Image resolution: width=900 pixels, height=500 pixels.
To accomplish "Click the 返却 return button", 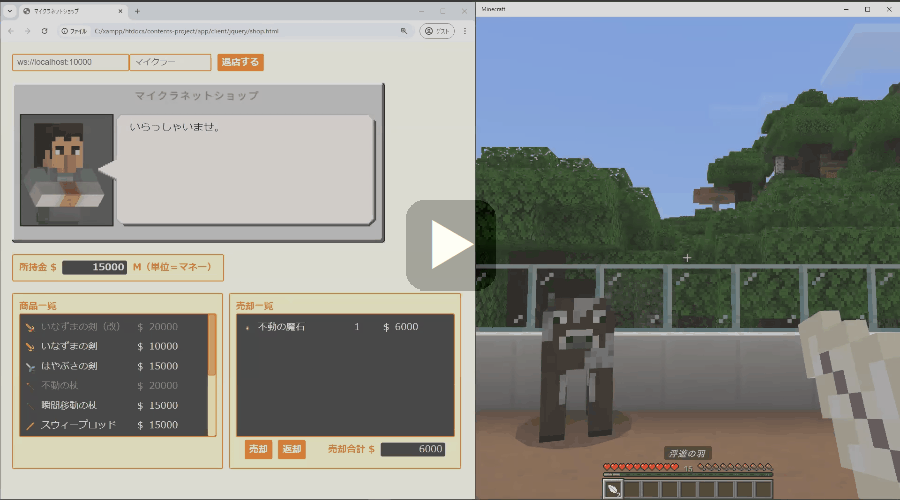I will coord(292,449).
